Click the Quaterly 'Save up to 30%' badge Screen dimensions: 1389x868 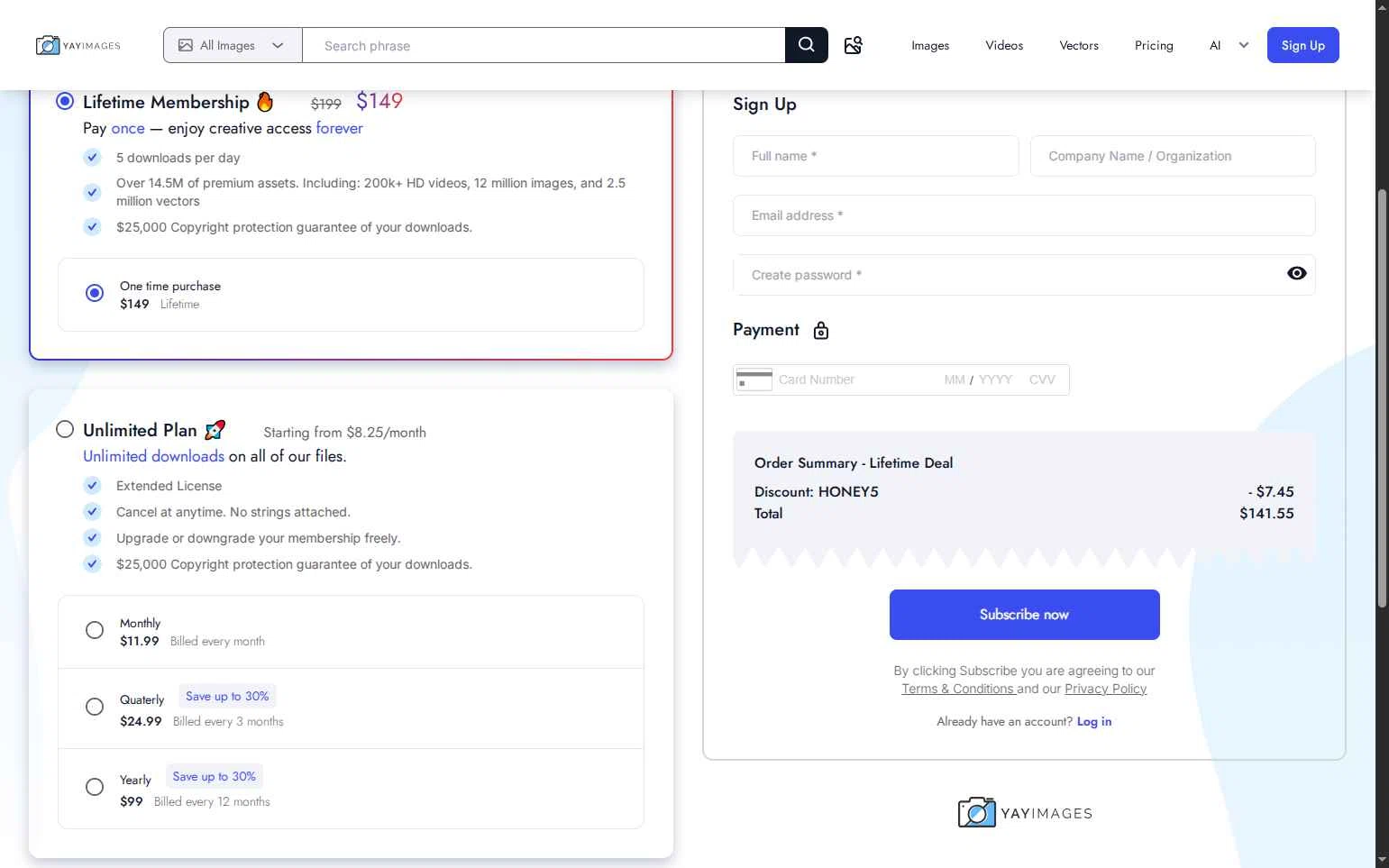pos(227,696)
